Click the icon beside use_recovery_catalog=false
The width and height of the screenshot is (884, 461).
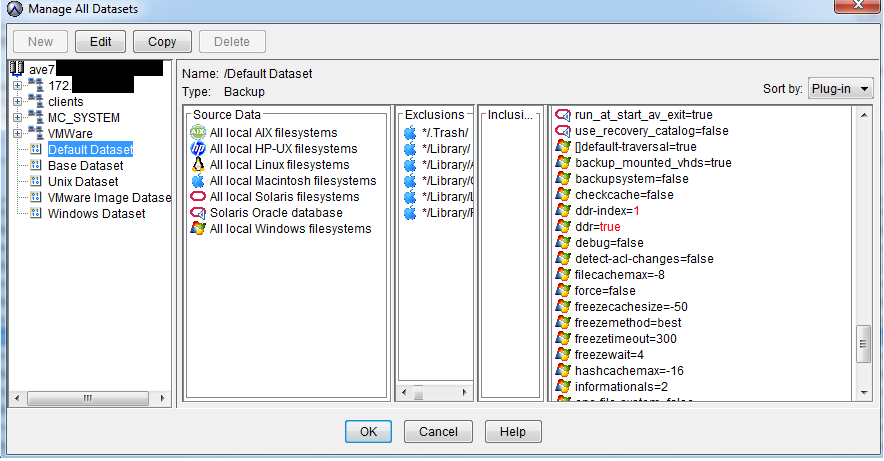coord(563,131)
